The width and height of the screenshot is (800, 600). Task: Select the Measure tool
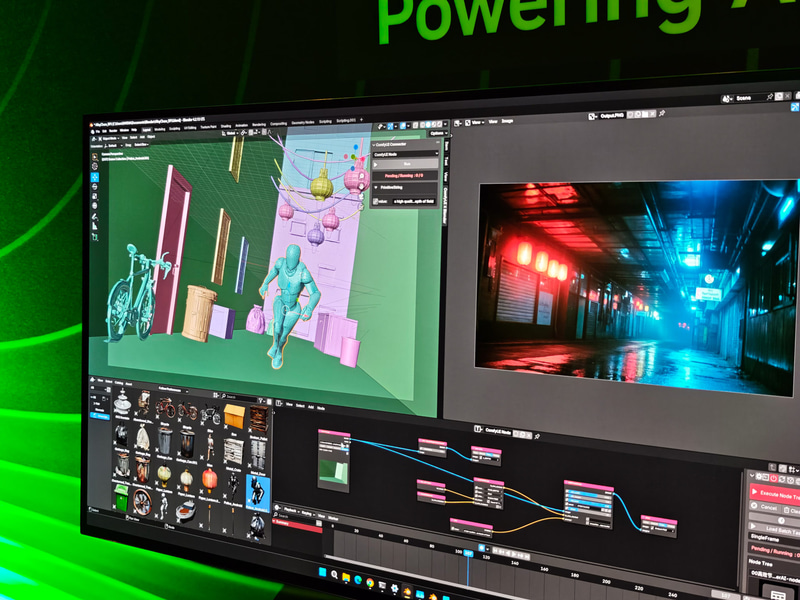[x=94, y=226]
